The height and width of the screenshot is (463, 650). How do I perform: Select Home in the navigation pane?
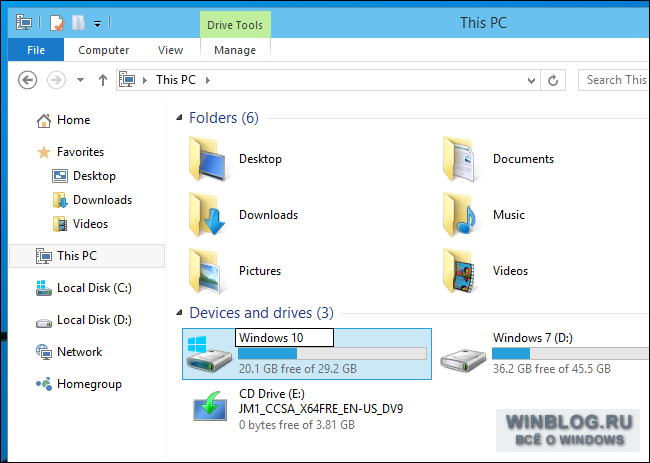tap(73, 120)
